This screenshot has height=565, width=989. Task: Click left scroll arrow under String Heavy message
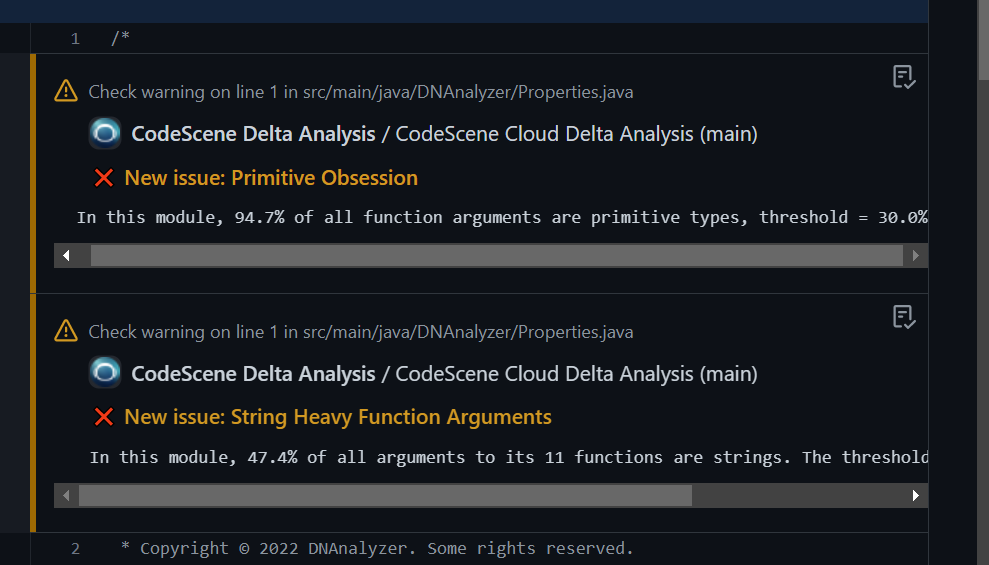click(66, 496)
